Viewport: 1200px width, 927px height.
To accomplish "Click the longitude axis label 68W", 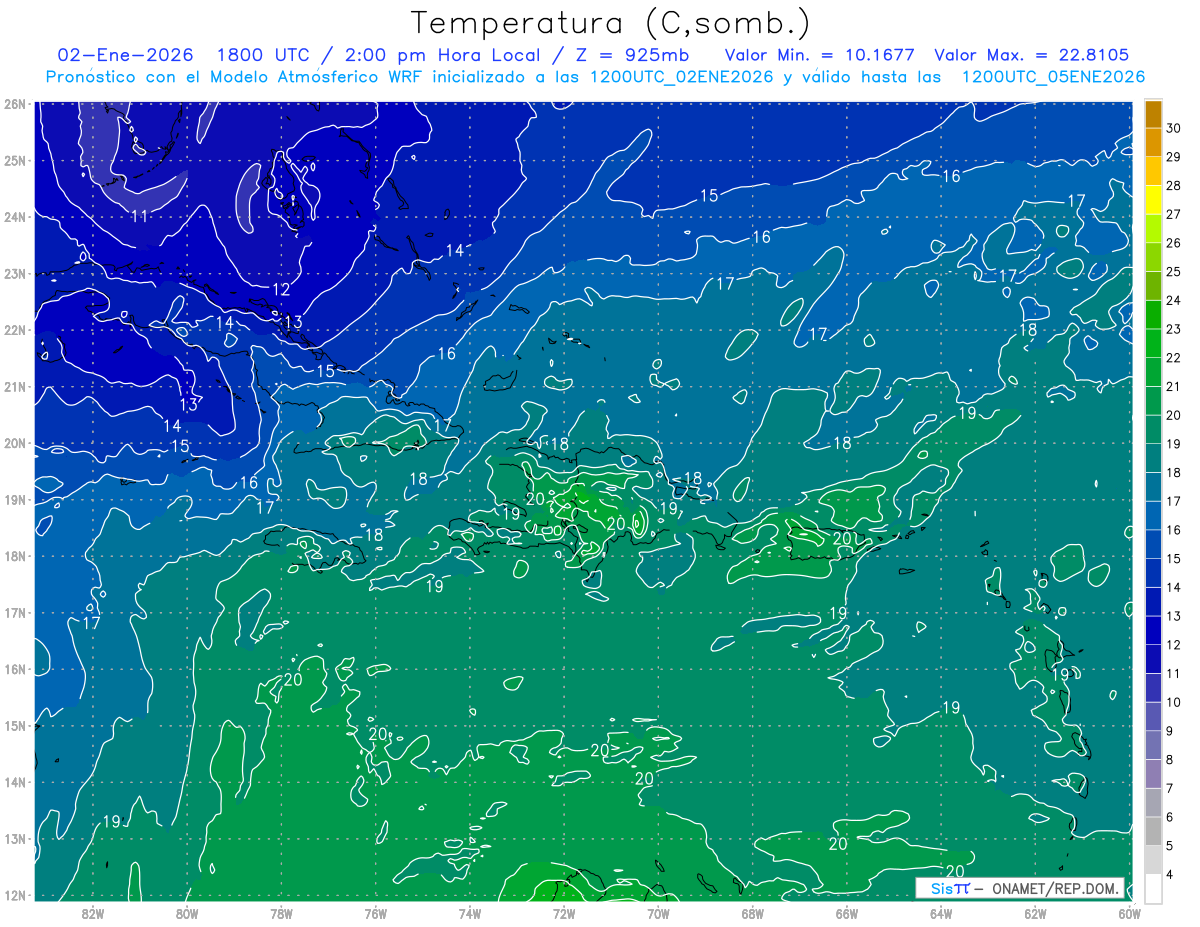I will pos(753,912).
